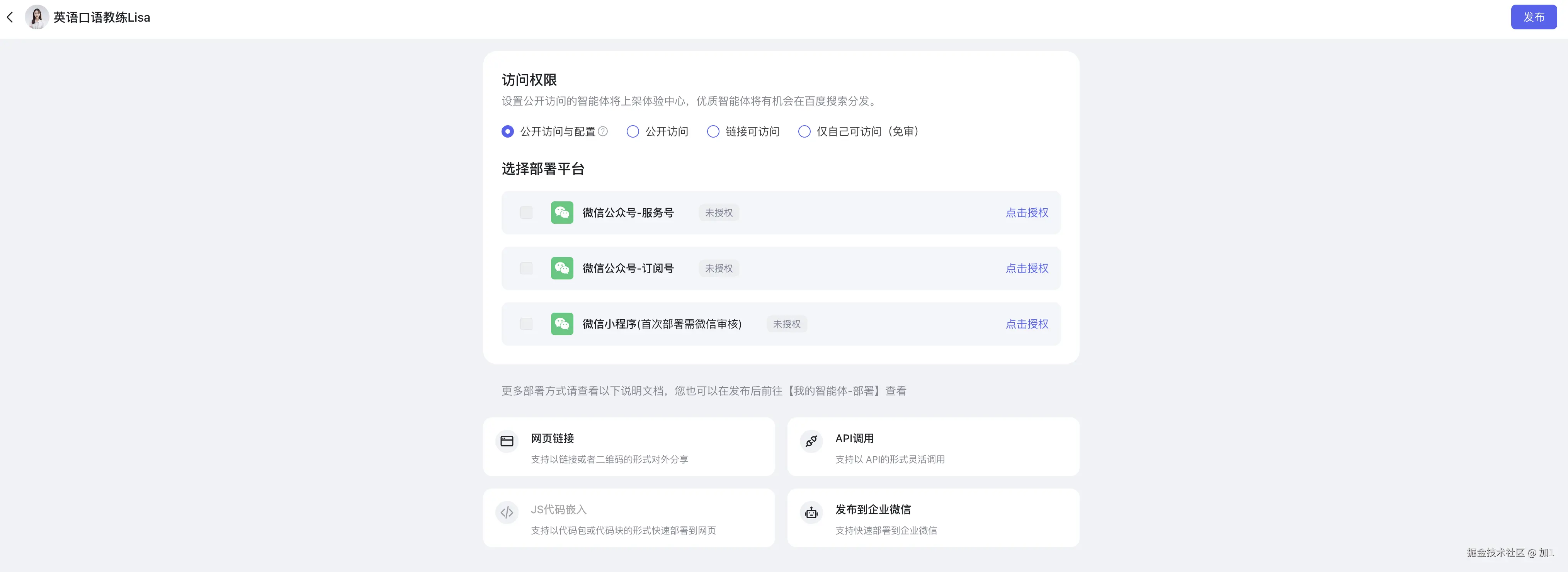Click the WeChat icon for 微信公众号-订阅号

[562, 268]
